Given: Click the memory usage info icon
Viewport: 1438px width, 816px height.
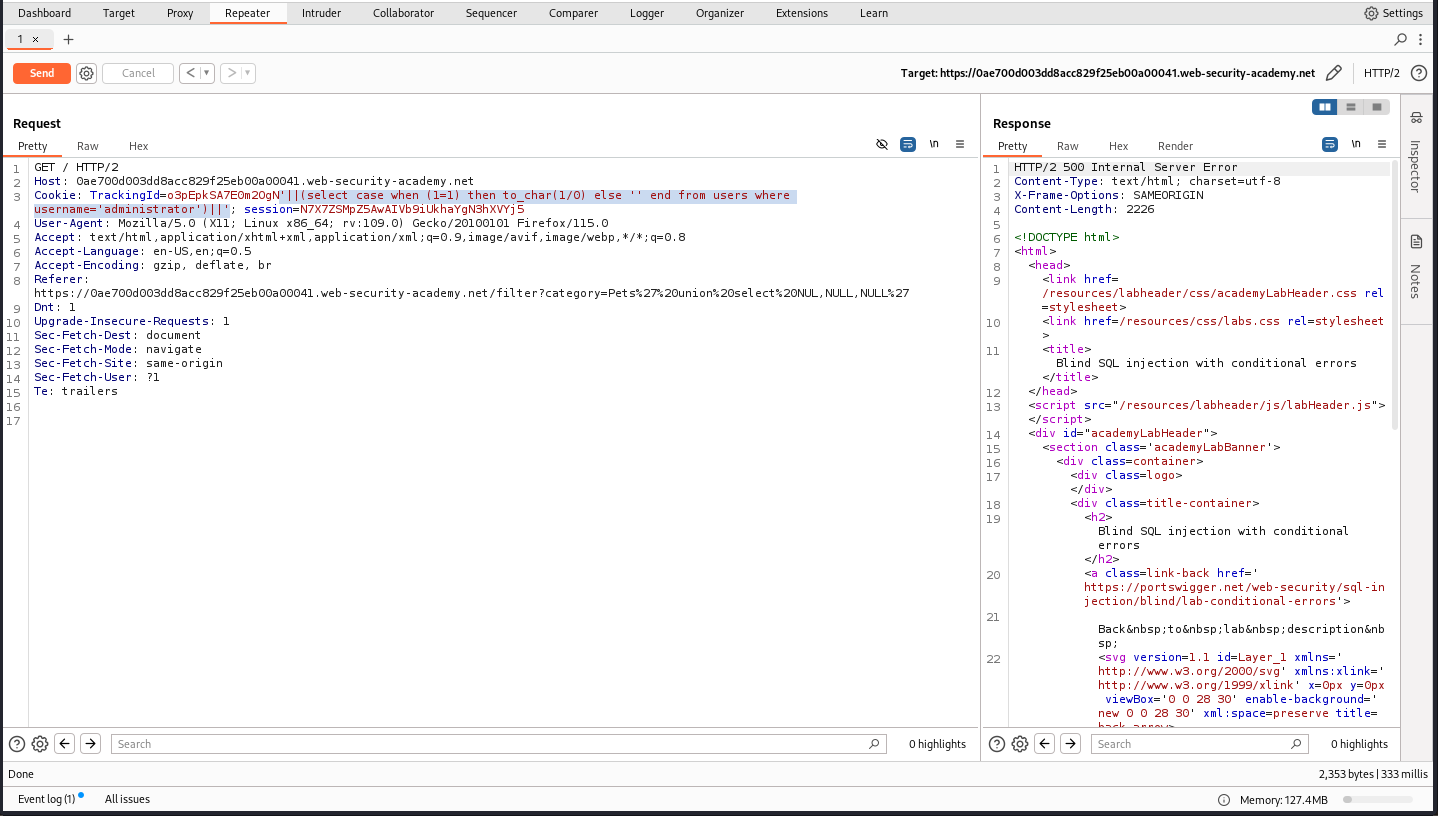Looking at the screenshot, I should pos(1223,800).
